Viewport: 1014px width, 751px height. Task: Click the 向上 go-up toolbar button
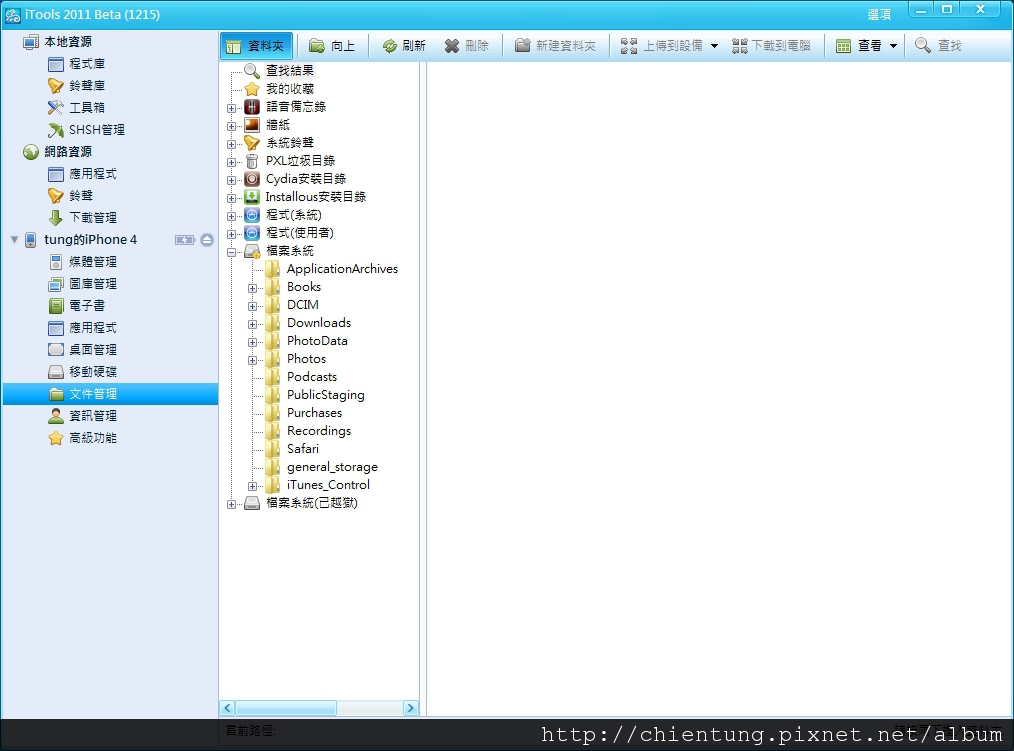tap(332, 45)
